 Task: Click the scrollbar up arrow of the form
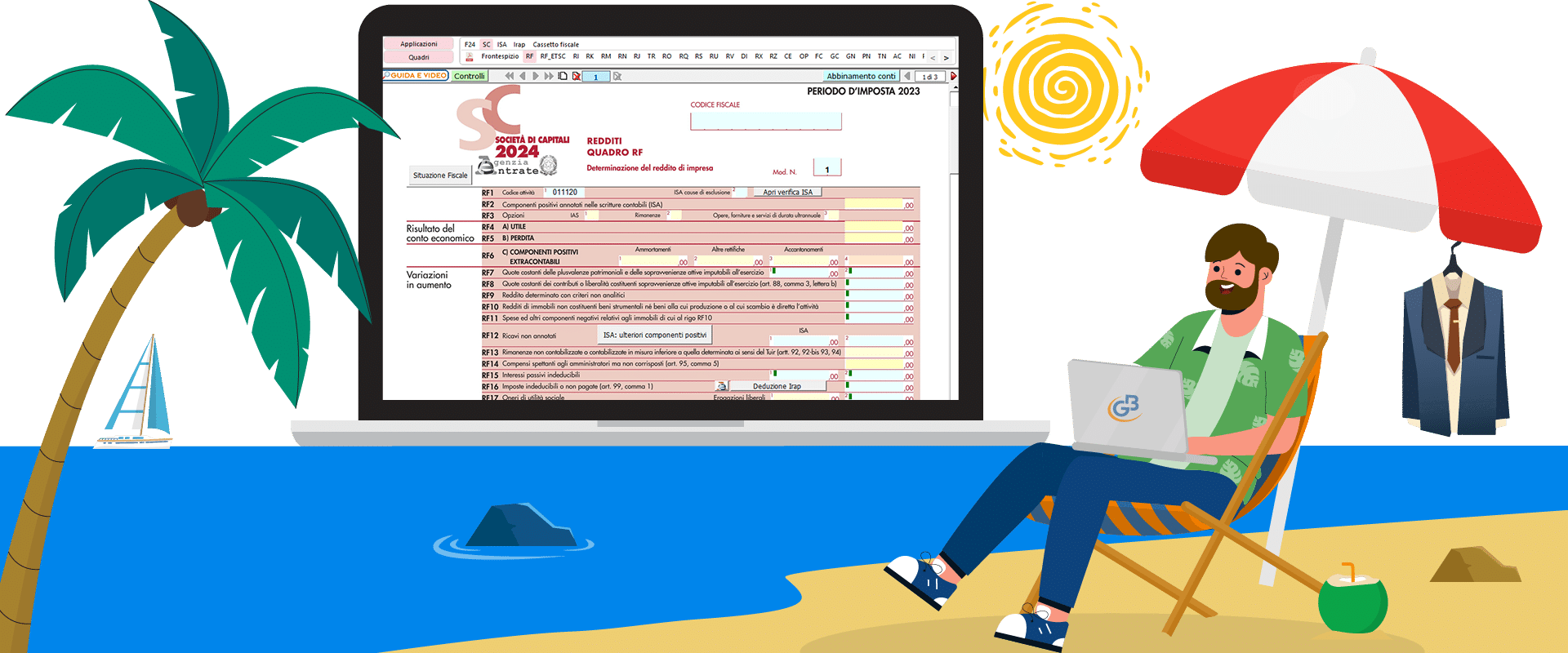pyautogui.click(x=954, y=88)
